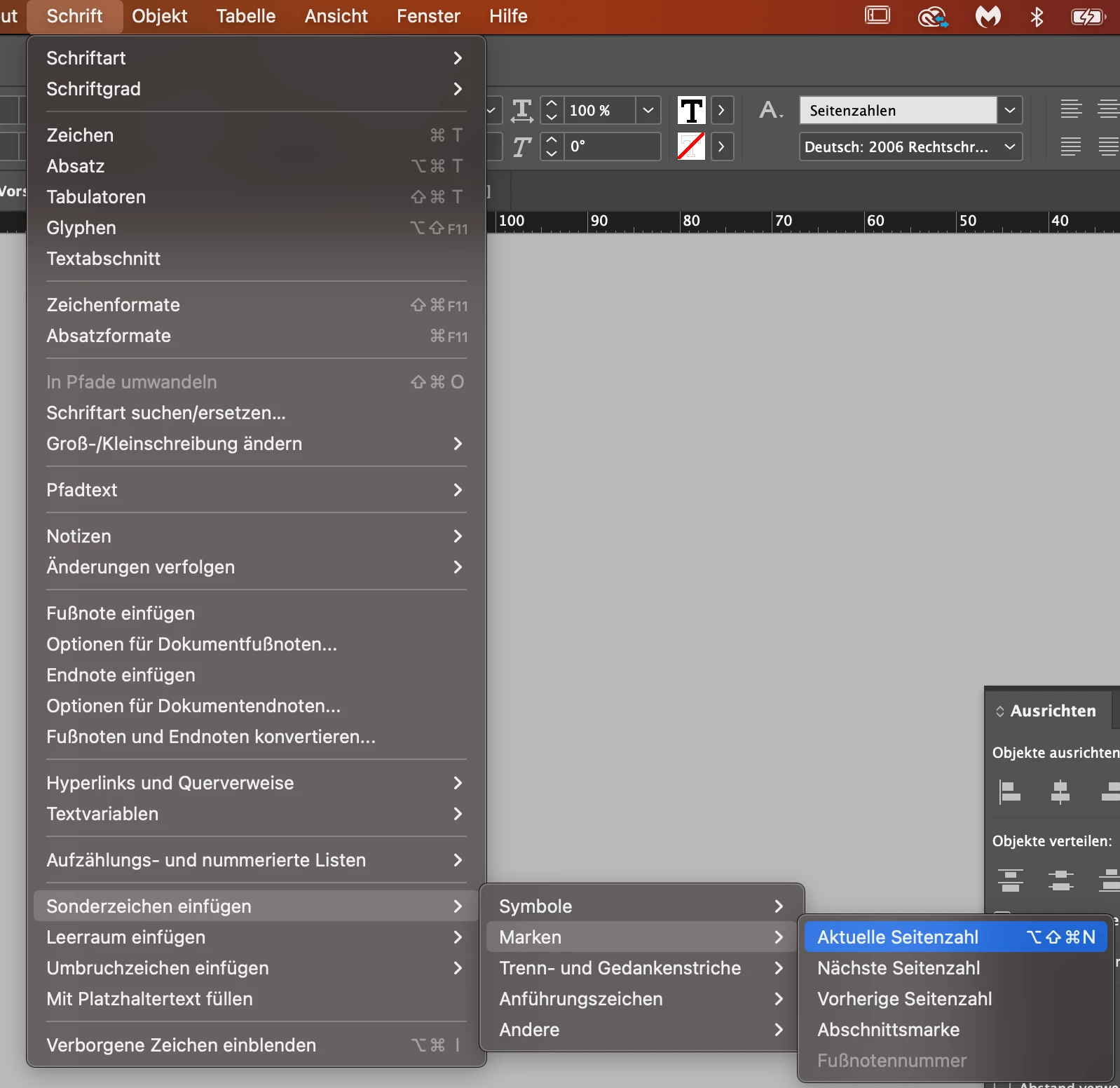The width and height of the screenshot is (1120, 1088).
Task: Align left edges in Ausrichten panel
Action: 1010,792
